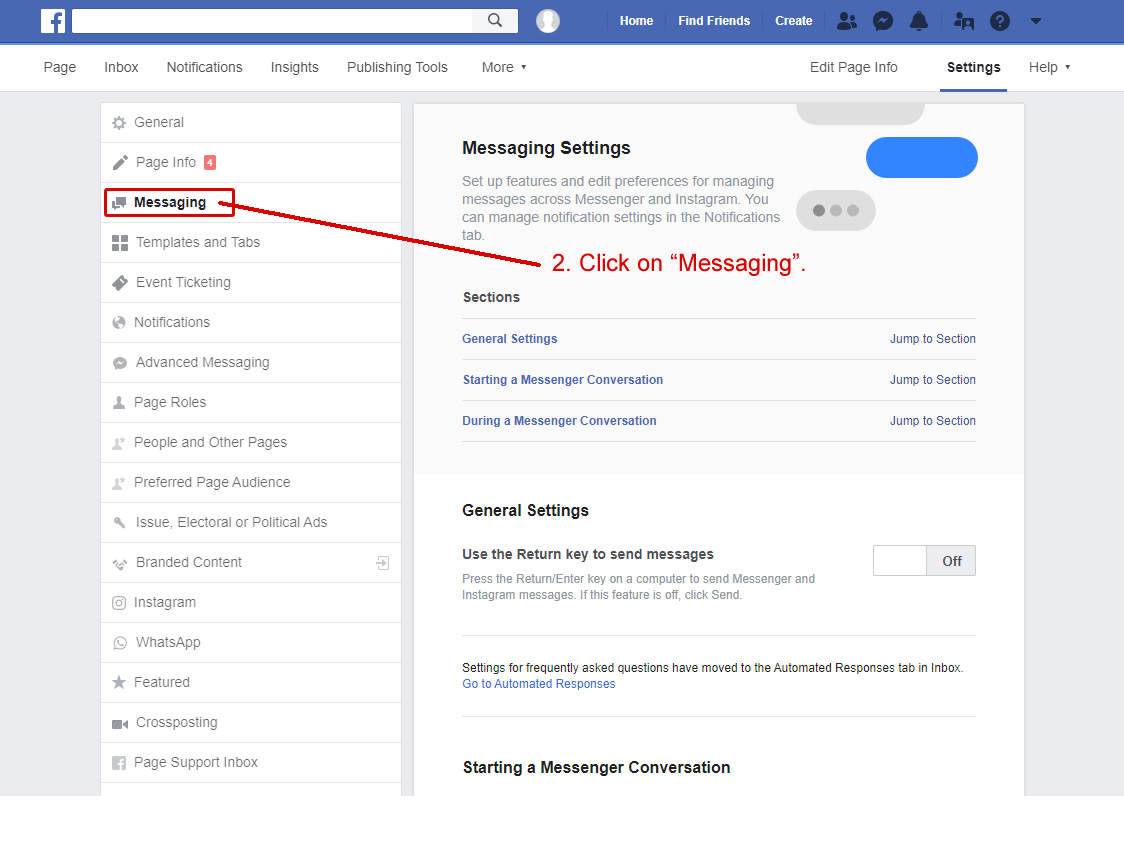Viewport: 1124px width, 857px height.
Task: Jump to Section for General Settings
Action: [933, 339]
